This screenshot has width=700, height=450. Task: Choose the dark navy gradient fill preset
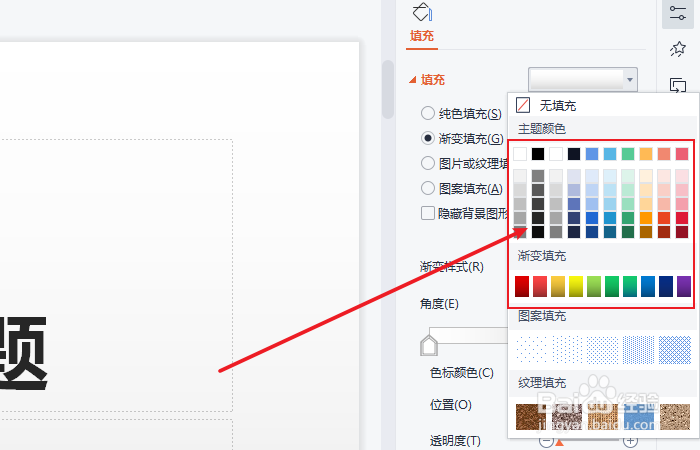tap(666, 287)
